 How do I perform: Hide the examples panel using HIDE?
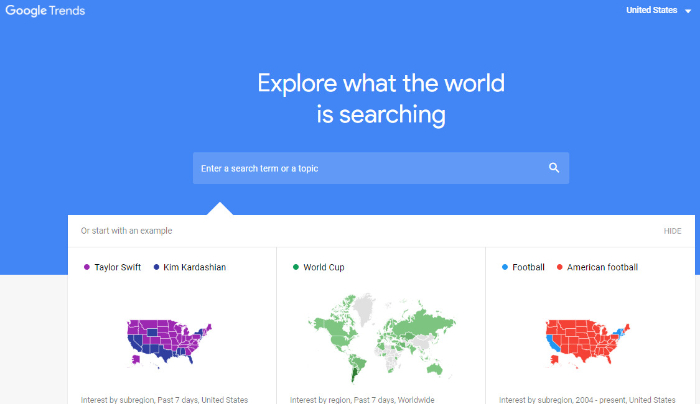(672, 231)
